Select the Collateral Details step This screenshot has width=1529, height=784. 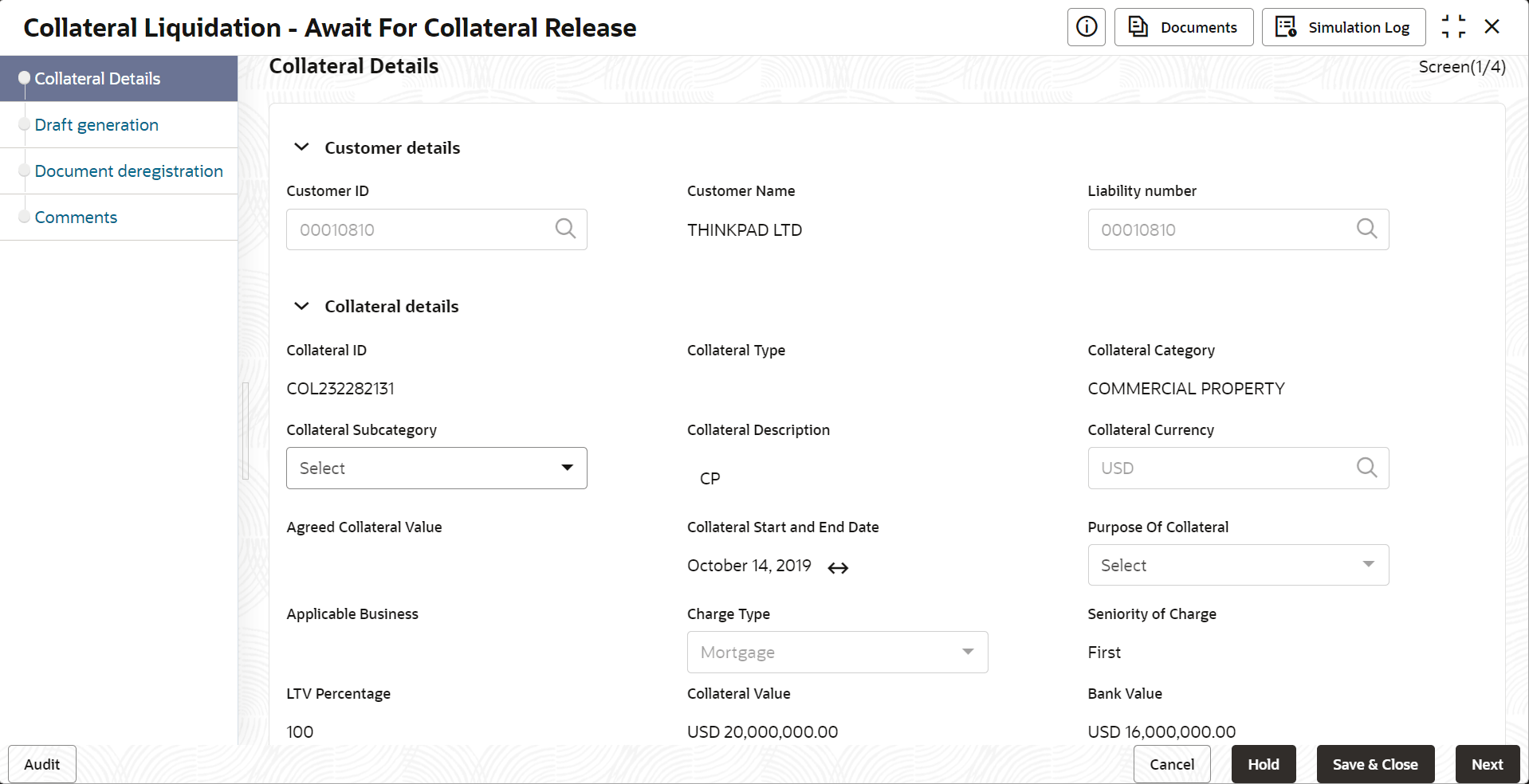click(119, 78)
